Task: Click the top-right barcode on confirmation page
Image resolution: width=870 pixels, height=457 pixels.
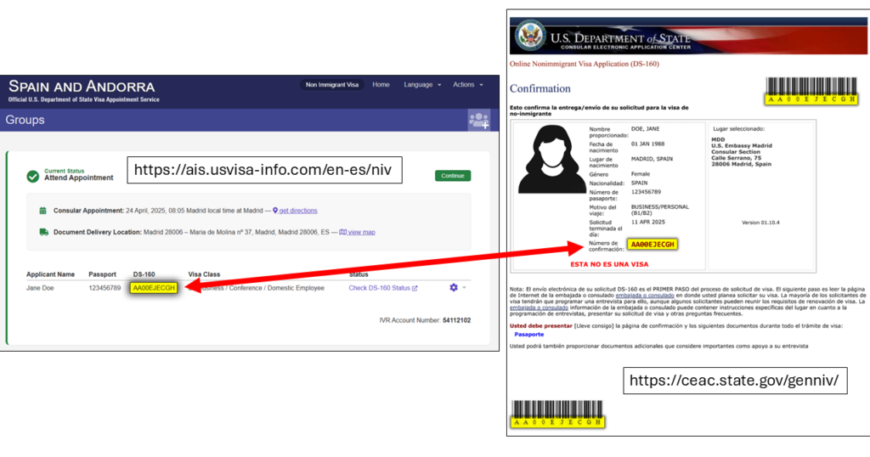Action: pyautogui.click(x=811, y=91)
